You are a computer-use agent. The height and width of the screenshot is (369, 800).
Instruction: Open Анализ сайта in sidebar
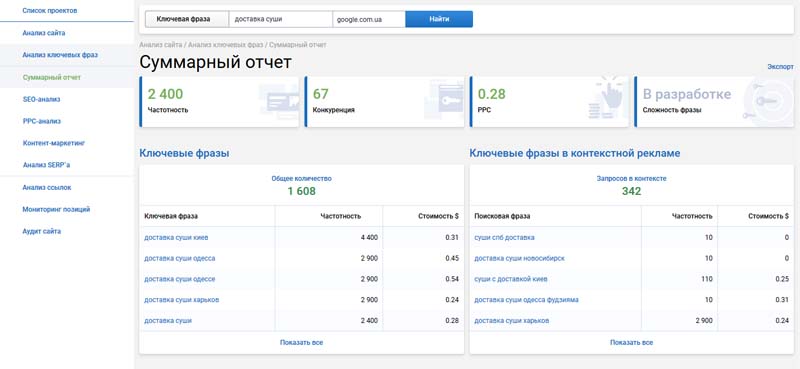(44, 33)
